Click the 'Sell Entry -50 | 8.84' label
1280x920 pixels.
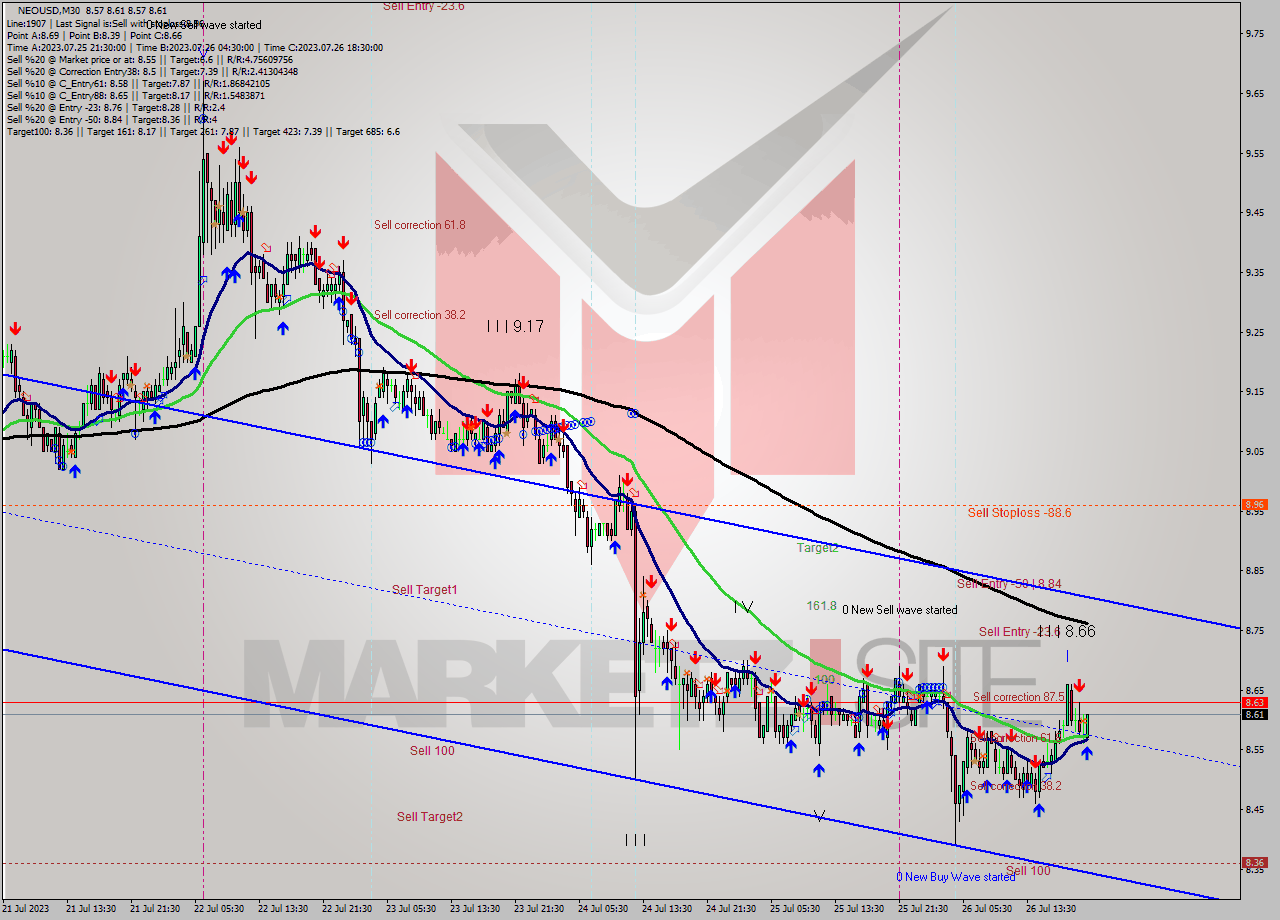coord(1009,584)
